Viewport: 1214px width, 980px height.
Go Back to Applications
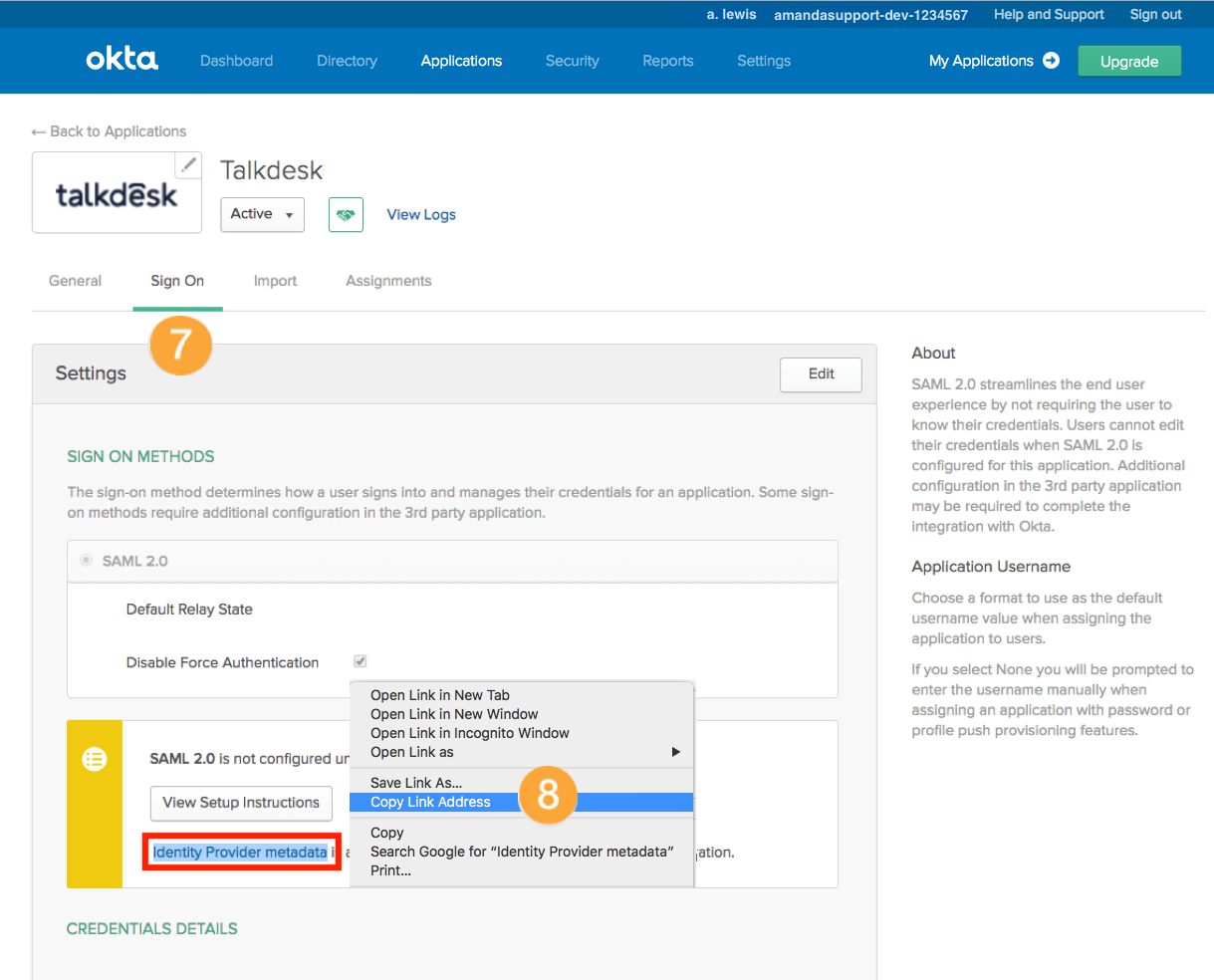(x=109, y=131)
